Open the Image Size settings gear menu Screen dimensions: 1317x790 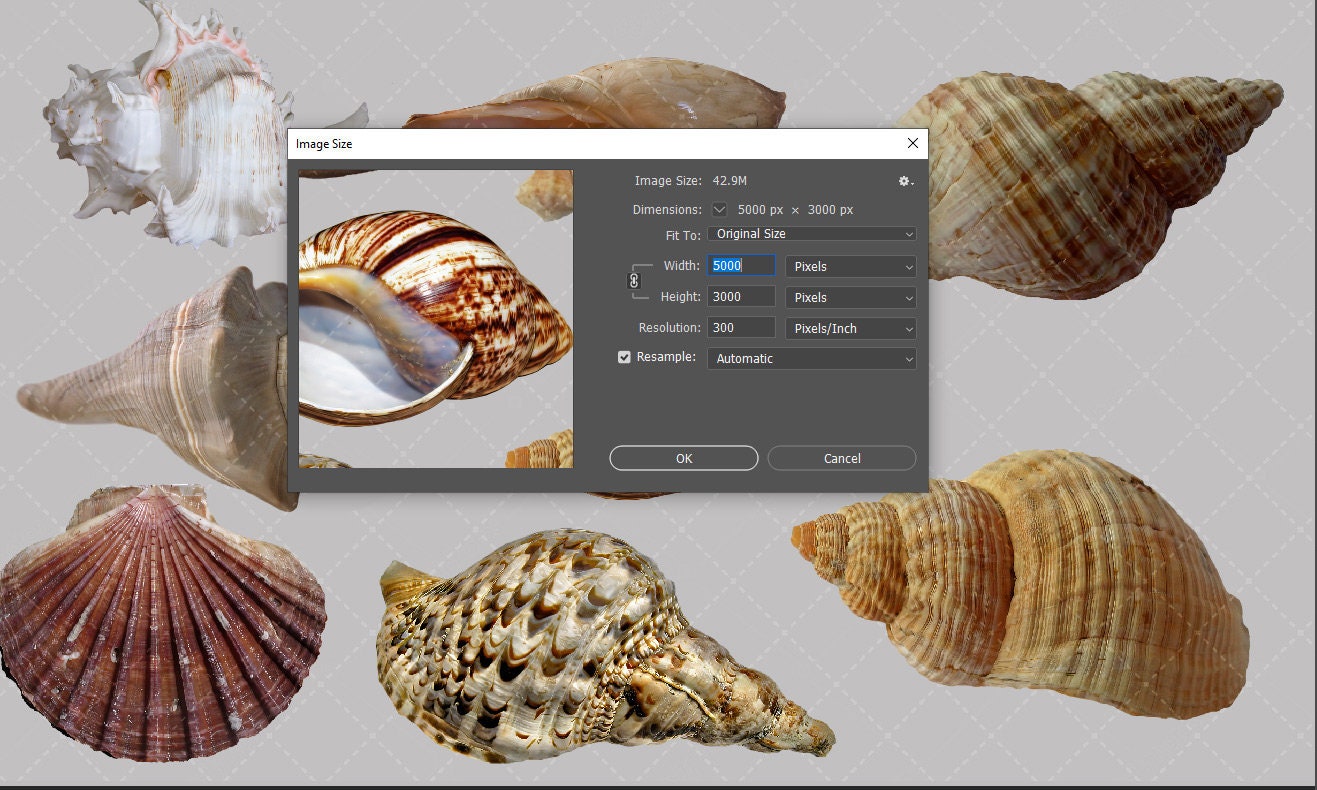tap(903, 181)
